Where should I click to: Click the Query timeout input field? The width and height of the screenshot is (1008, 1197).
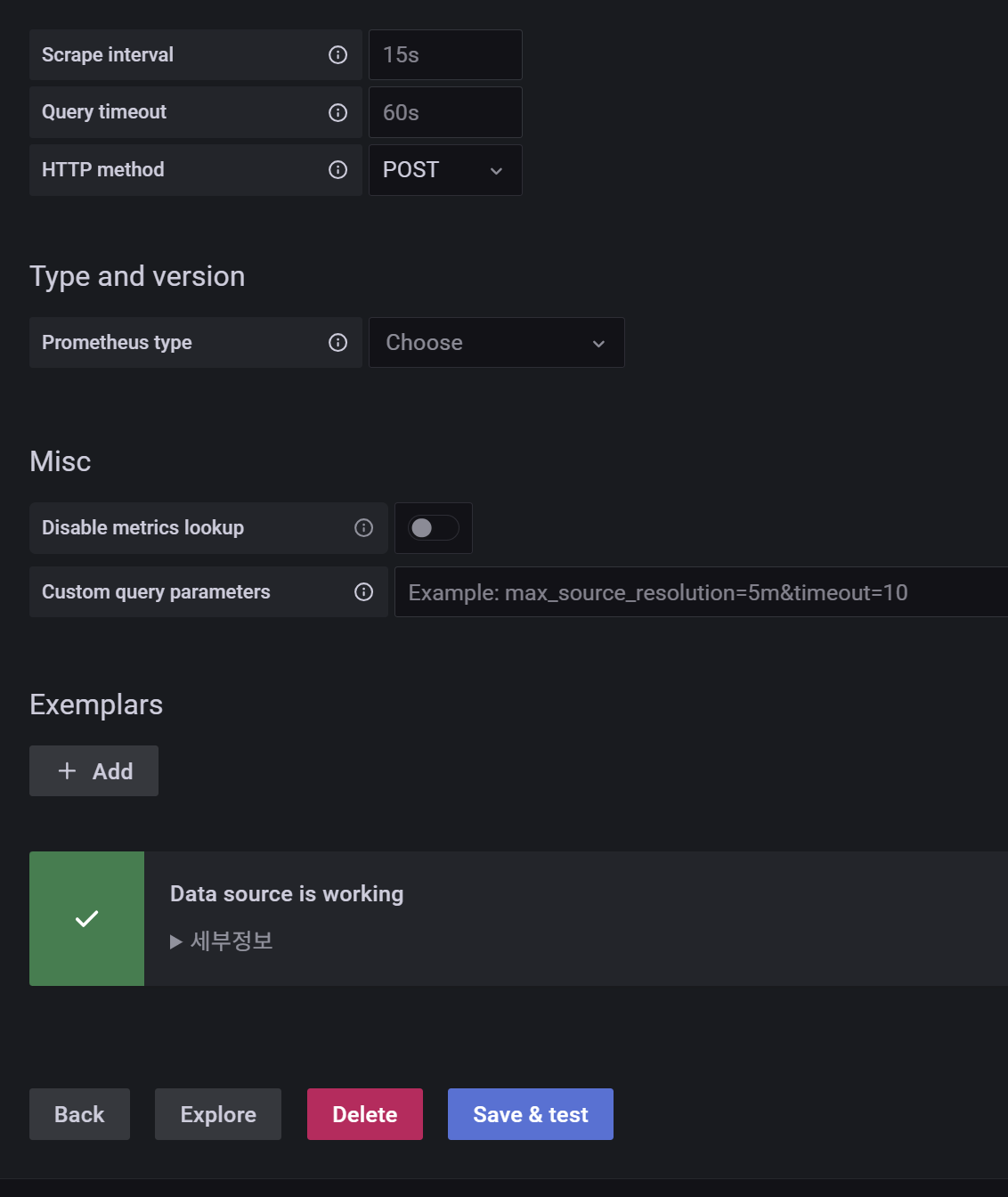[445, 112]
